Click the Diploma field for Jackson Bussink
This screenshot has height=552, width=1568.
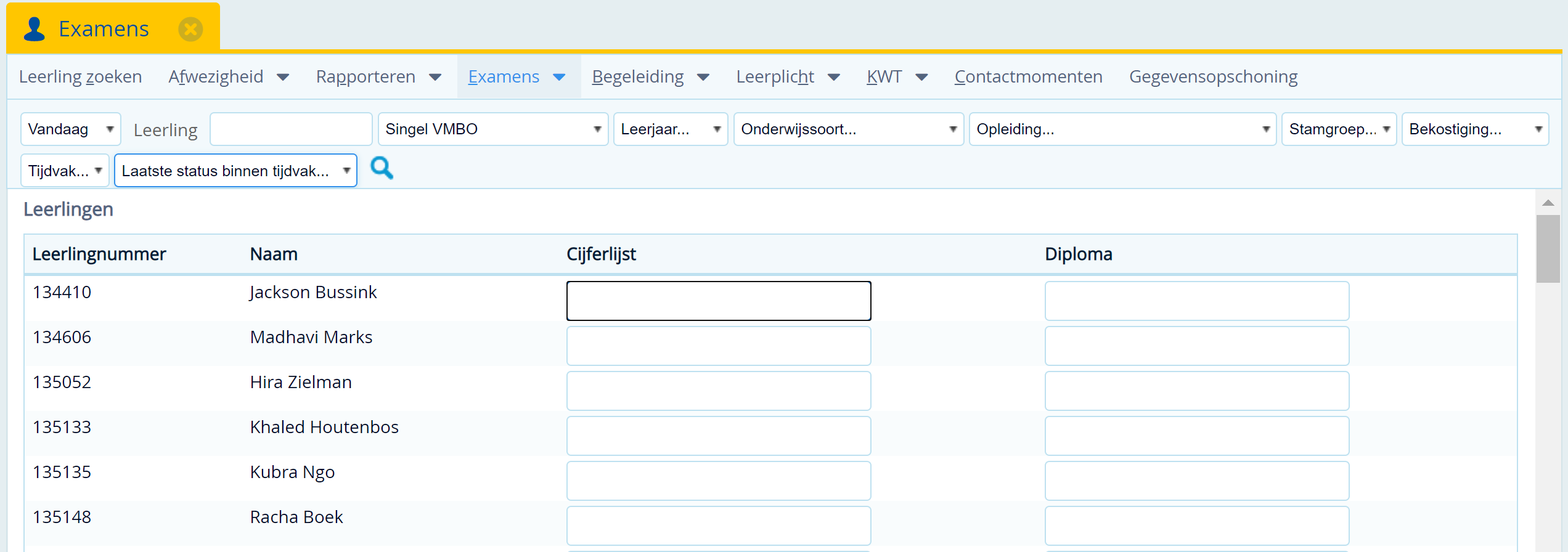(x=1197, y=301)
